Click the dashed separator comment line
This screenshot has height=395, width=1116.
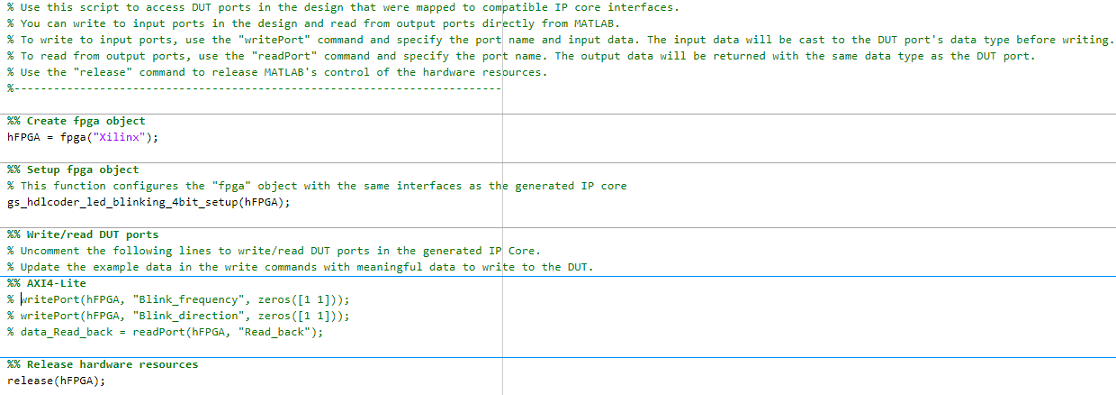point(253,89)
